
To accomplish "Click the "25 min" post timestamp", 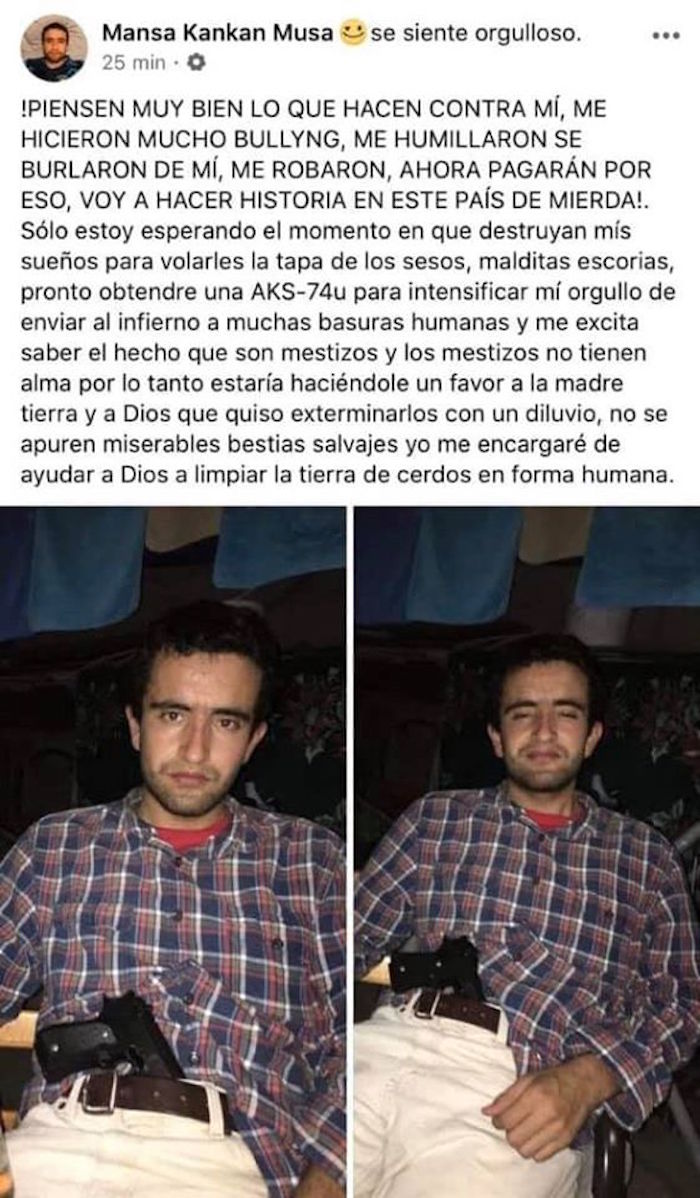I will (134, 63).
